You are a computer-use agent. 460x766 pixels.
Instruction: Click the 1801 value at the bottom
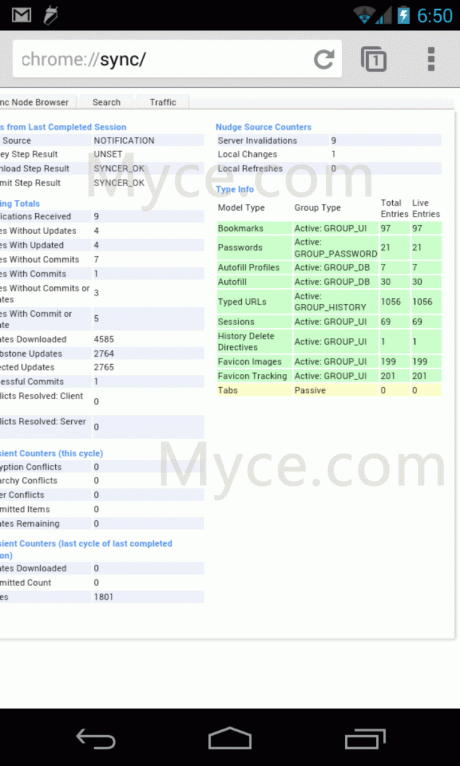[x=104, y=597]
